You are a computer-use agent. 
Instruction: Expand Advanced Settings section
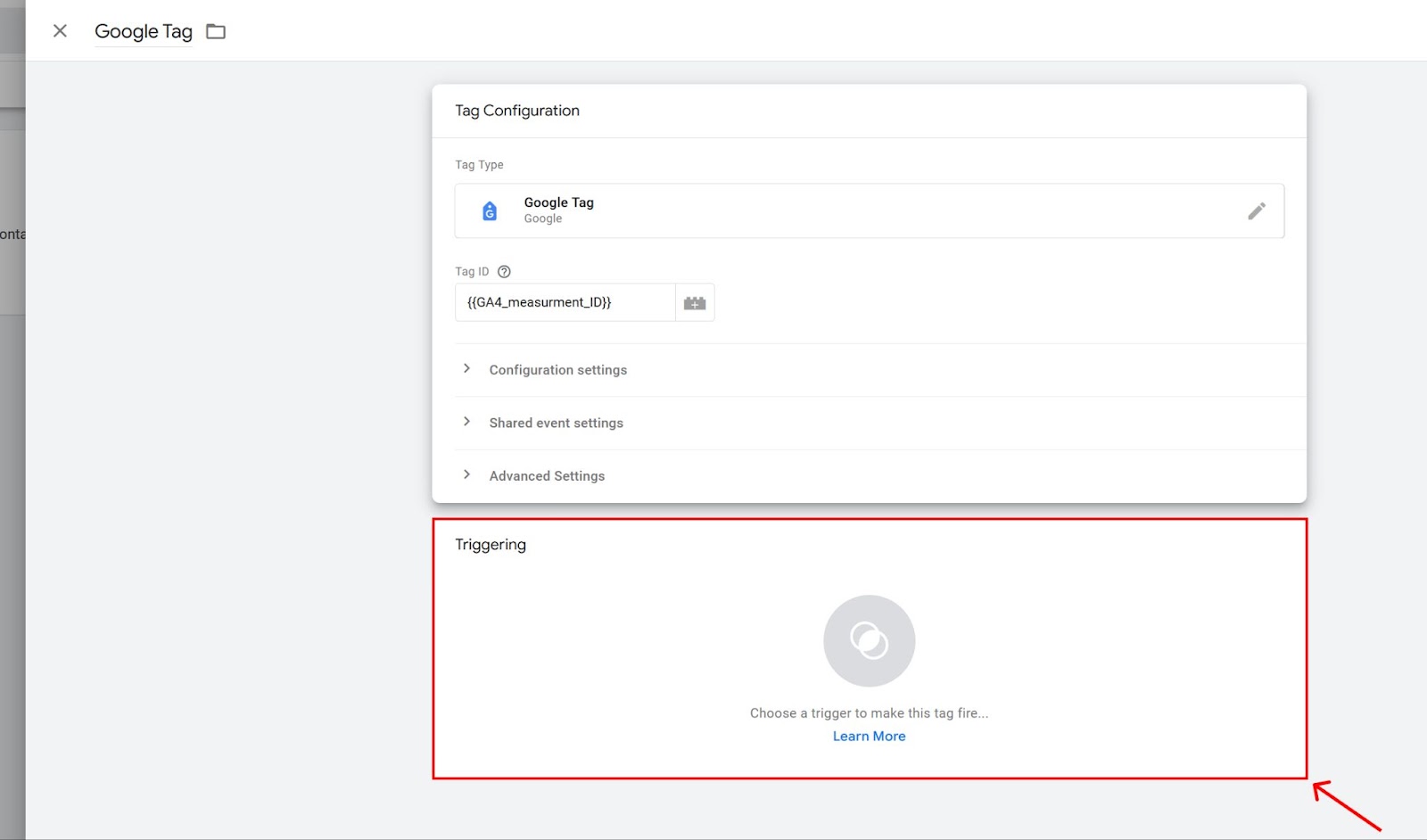547,476
